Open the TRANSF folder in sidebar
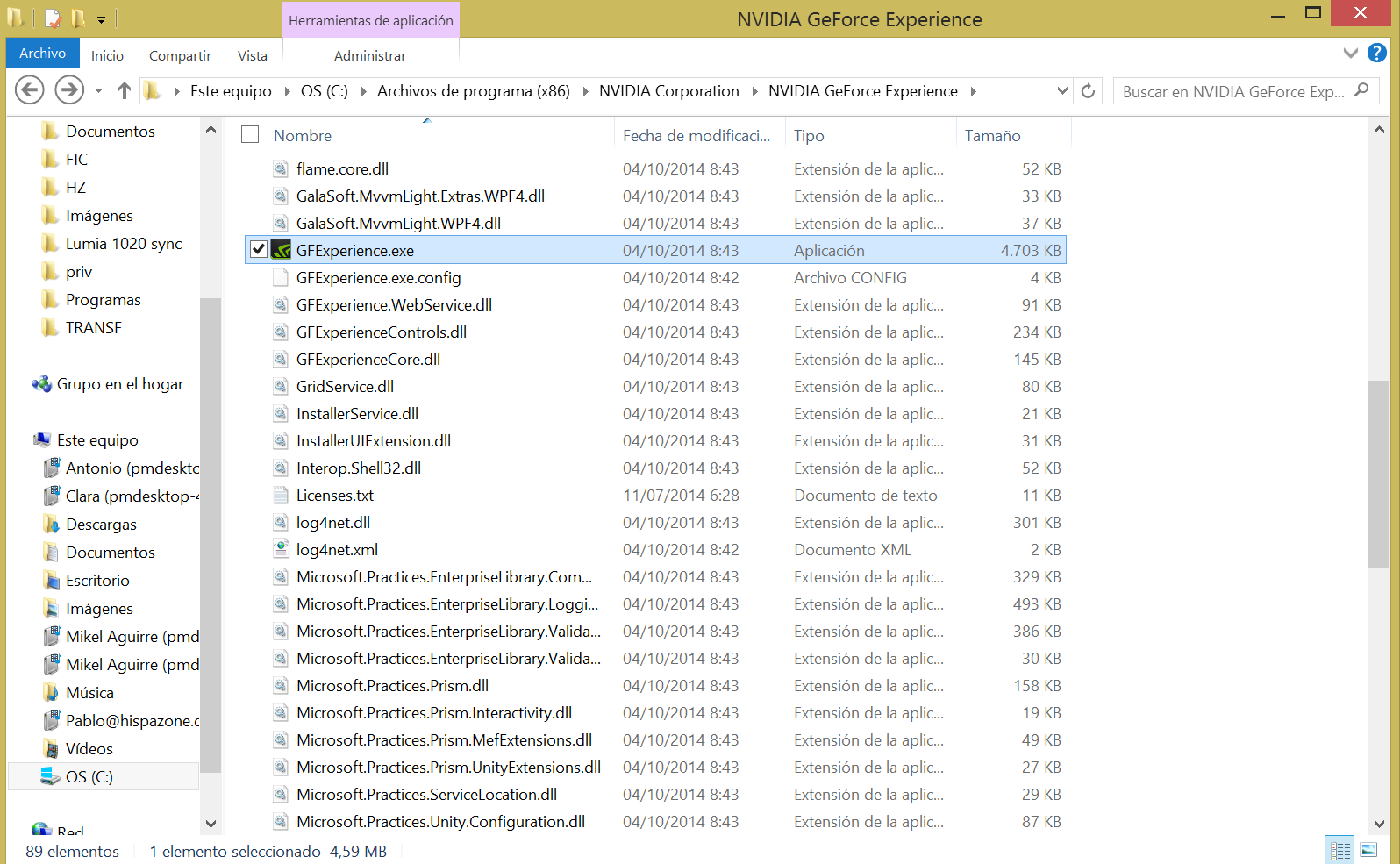Viewport: 1400px width, 864px height. (x=94, y=328)
